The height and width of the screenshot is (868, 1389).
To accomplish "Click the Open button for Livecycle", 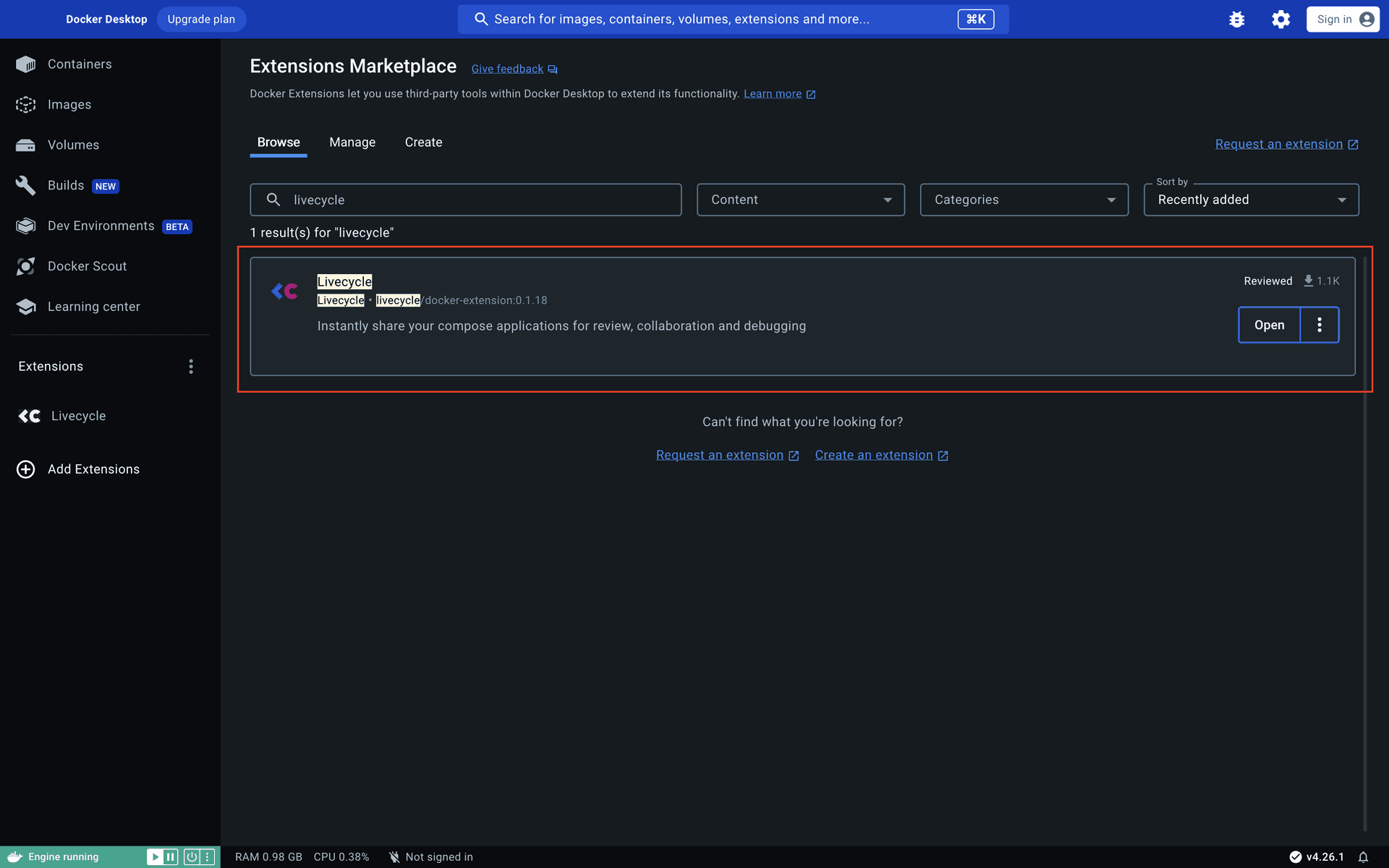I will 1269,325.
